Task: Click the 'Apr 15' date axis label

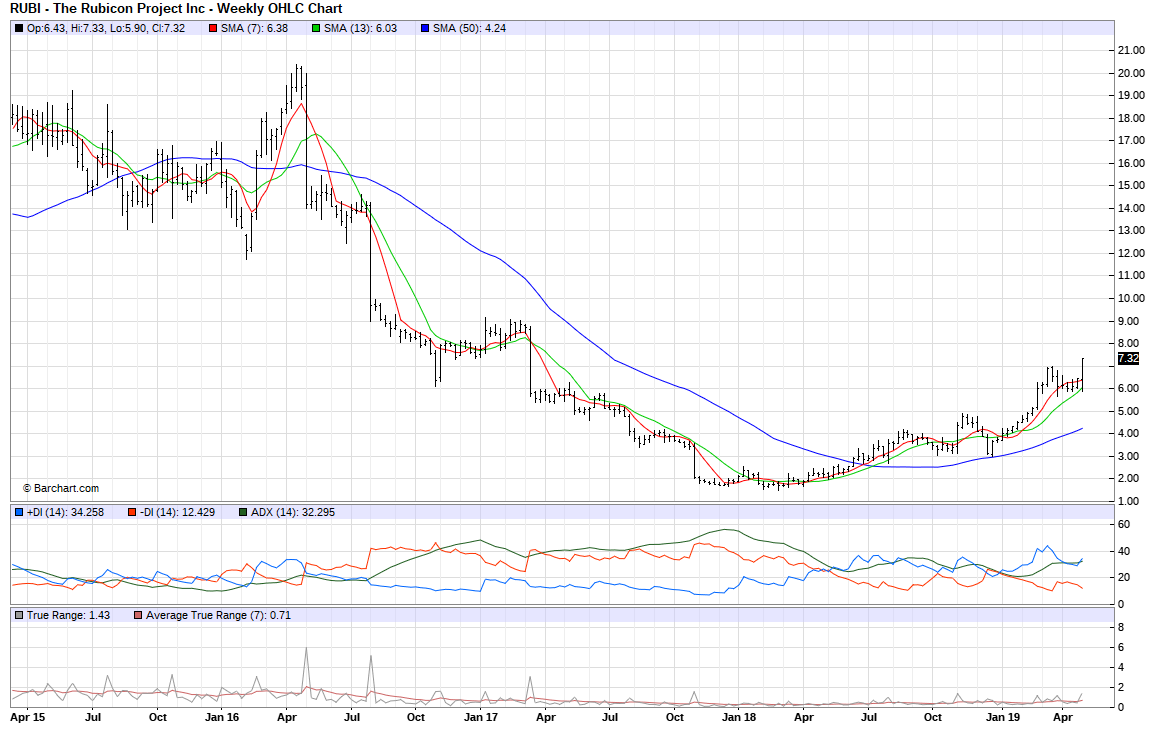Action: (28, 717)
